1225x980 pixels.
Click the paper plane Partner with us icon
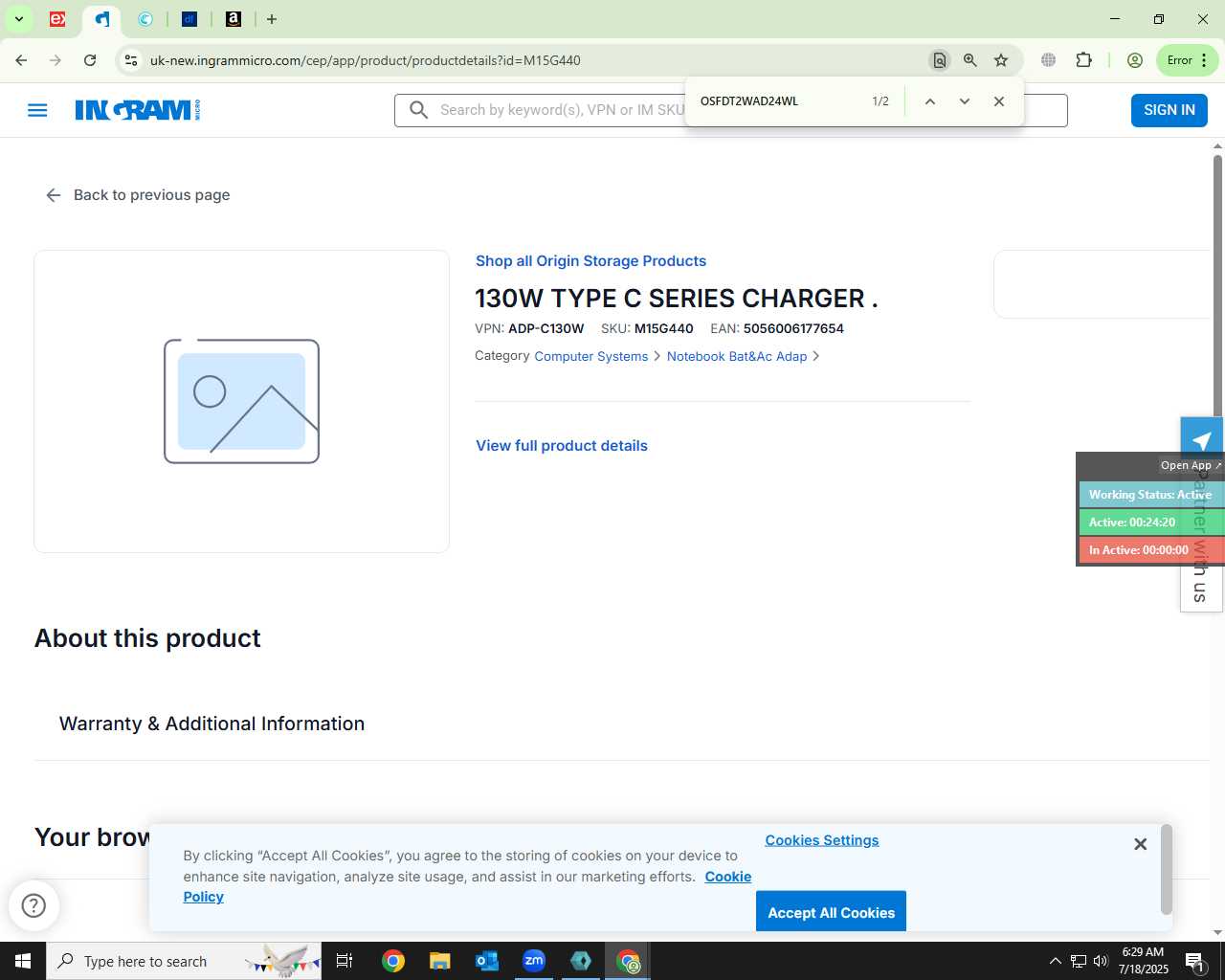pyautogui.click(x=1201, y=440)
